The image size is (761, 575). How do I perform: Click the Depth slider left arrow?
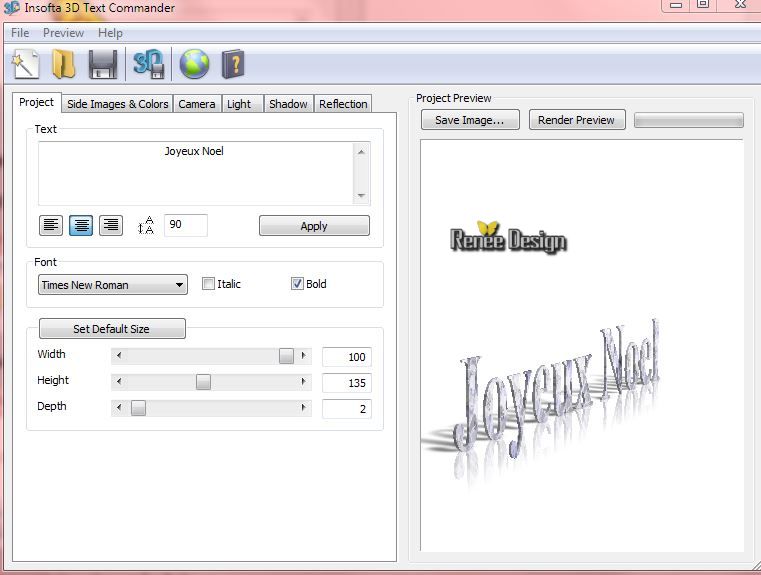tap(119, 408)
